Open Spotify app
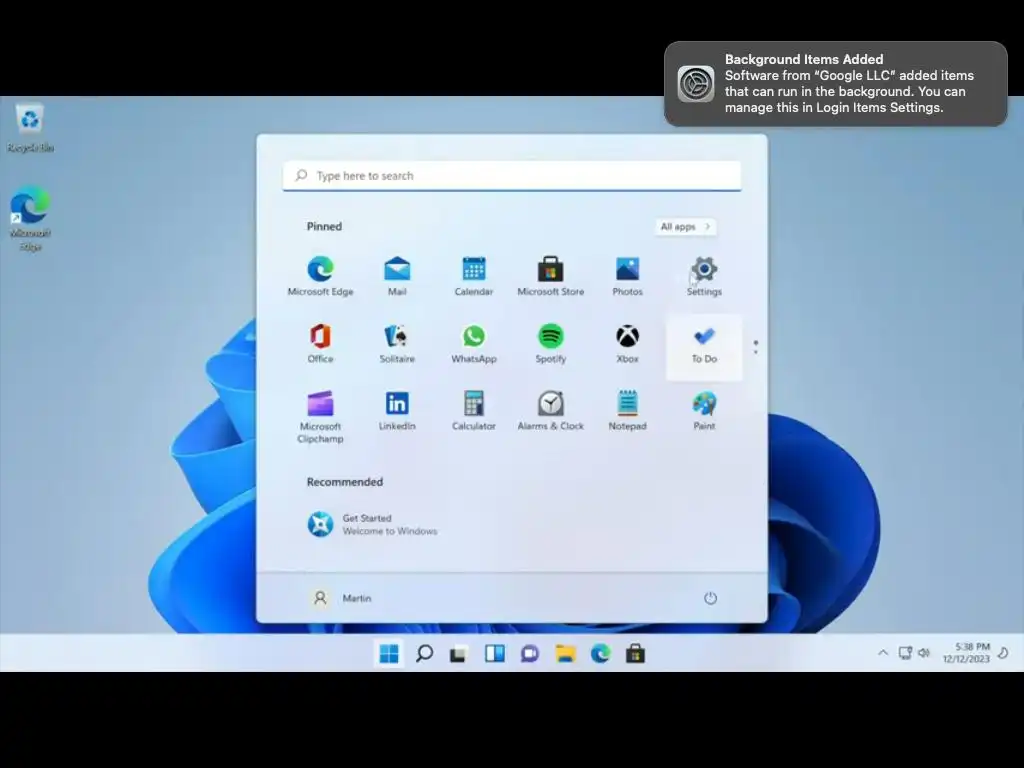 coord(551,344)
